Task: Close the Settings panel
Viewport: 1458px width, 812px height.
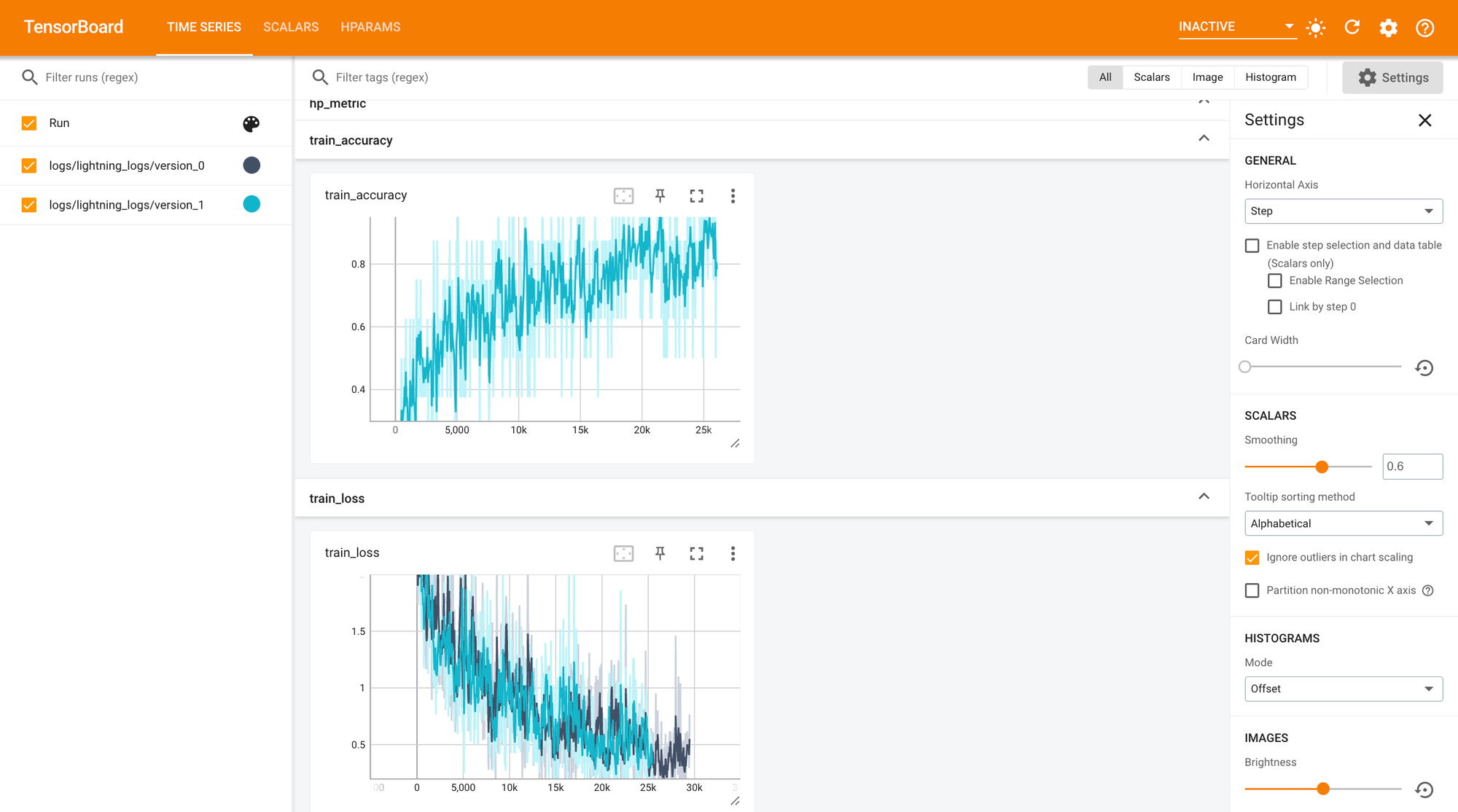Action: pyautogui.click(x=1424, y=120)
